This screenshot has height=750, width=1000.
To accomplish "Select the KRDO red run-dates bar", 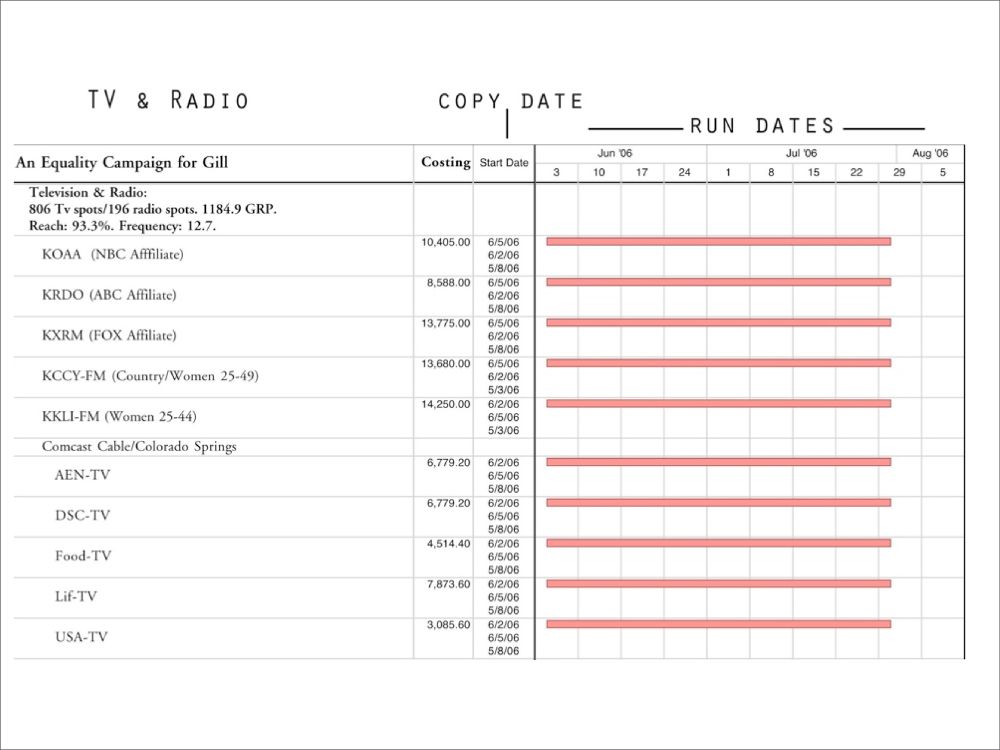I will [x=719, y=282].
